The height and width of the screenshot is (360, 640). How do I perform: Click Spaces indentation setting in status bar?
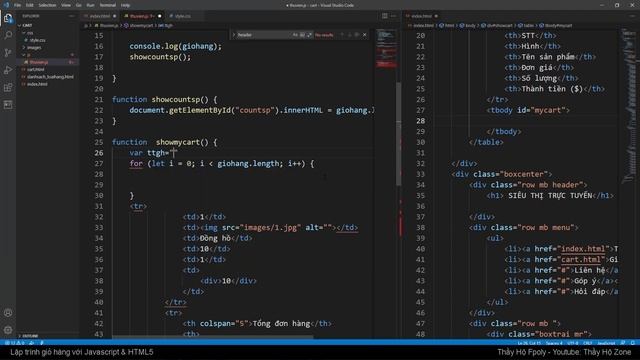554,343
